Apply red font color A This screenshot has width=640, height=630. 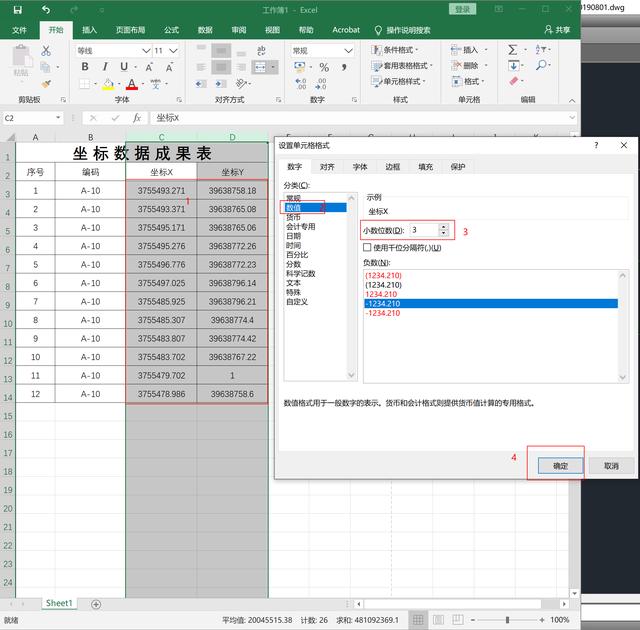click(131, 84)
